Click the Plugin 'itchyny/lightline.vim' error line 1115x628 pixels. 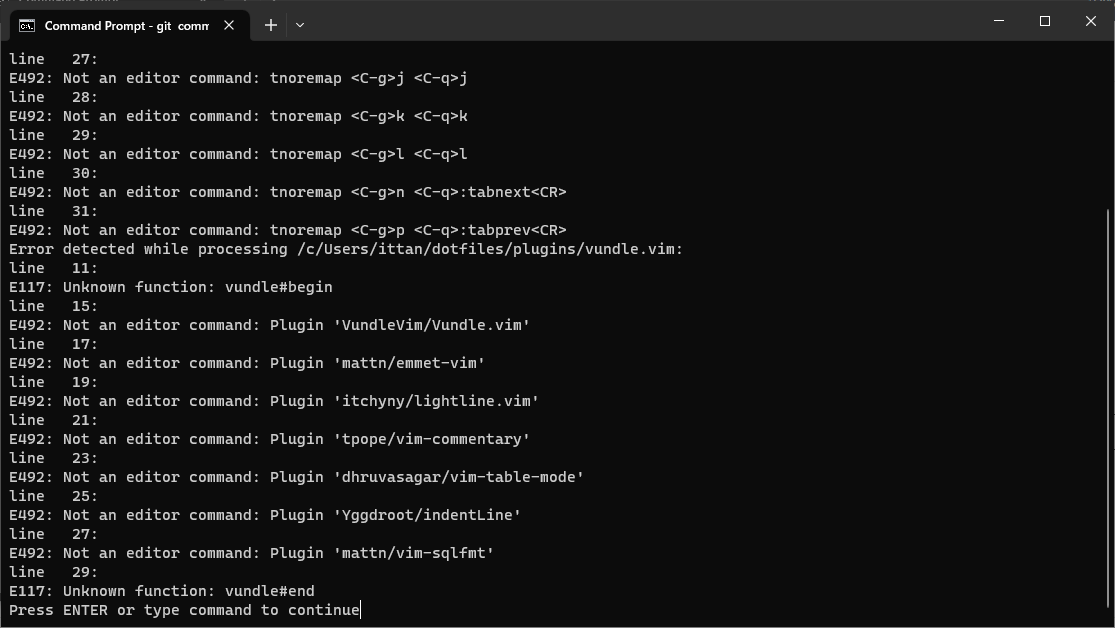pos(274,401)
